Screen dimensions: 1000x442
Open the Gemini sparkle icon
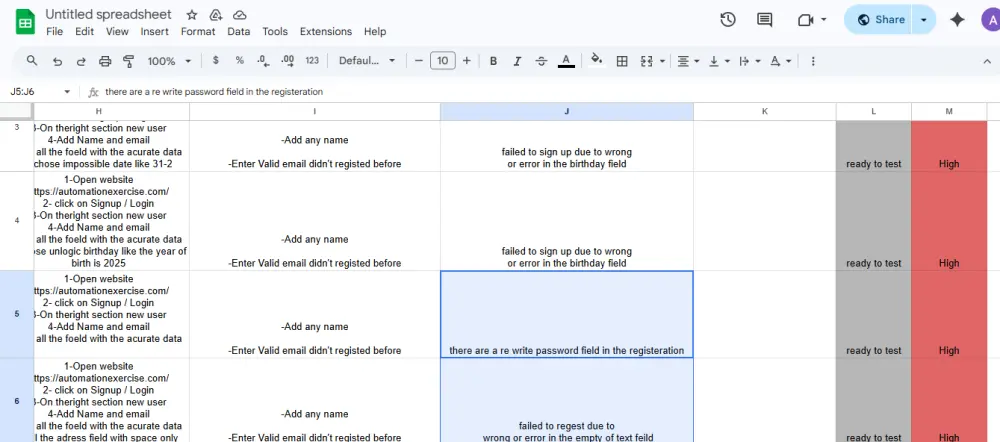click(x=957, y=20)
